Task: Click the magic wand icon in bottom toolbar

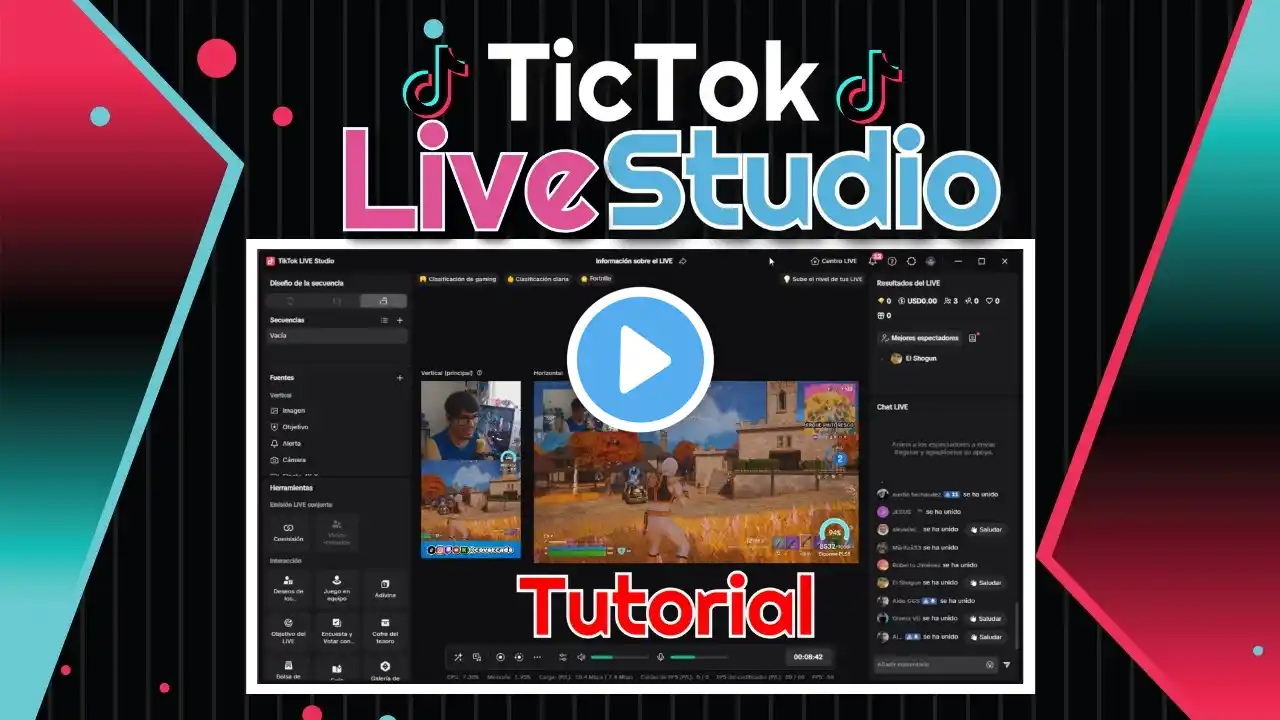Action: click(458, 657)
